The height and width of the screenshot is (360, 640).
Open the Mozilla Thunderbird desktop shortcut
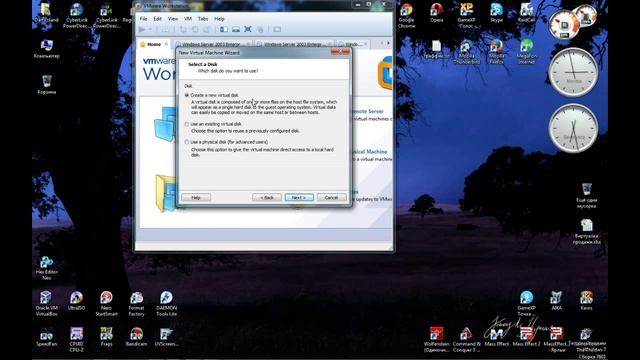pos(466,52)
